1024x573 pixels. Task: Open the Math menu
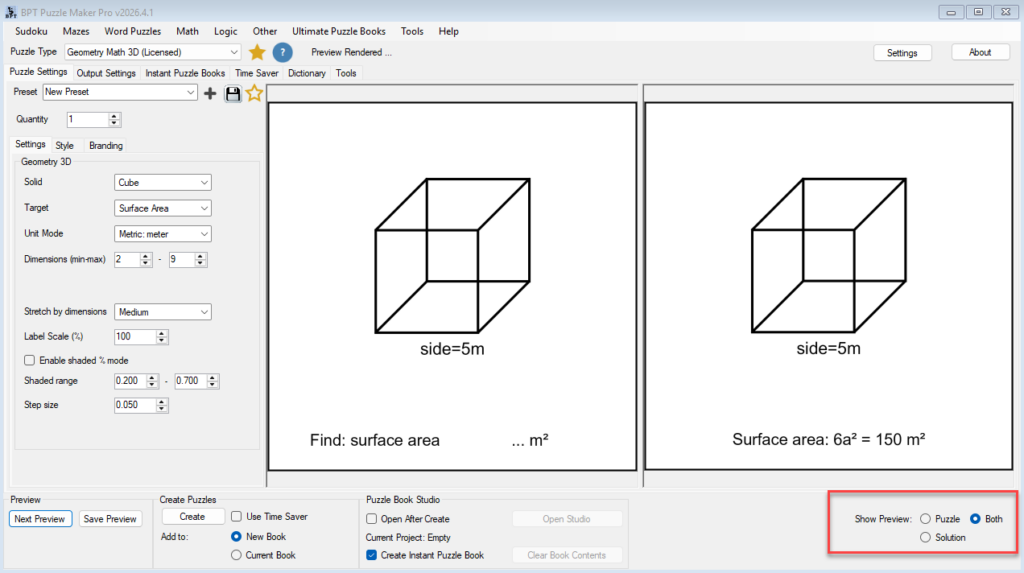click(x=187, y=31)
